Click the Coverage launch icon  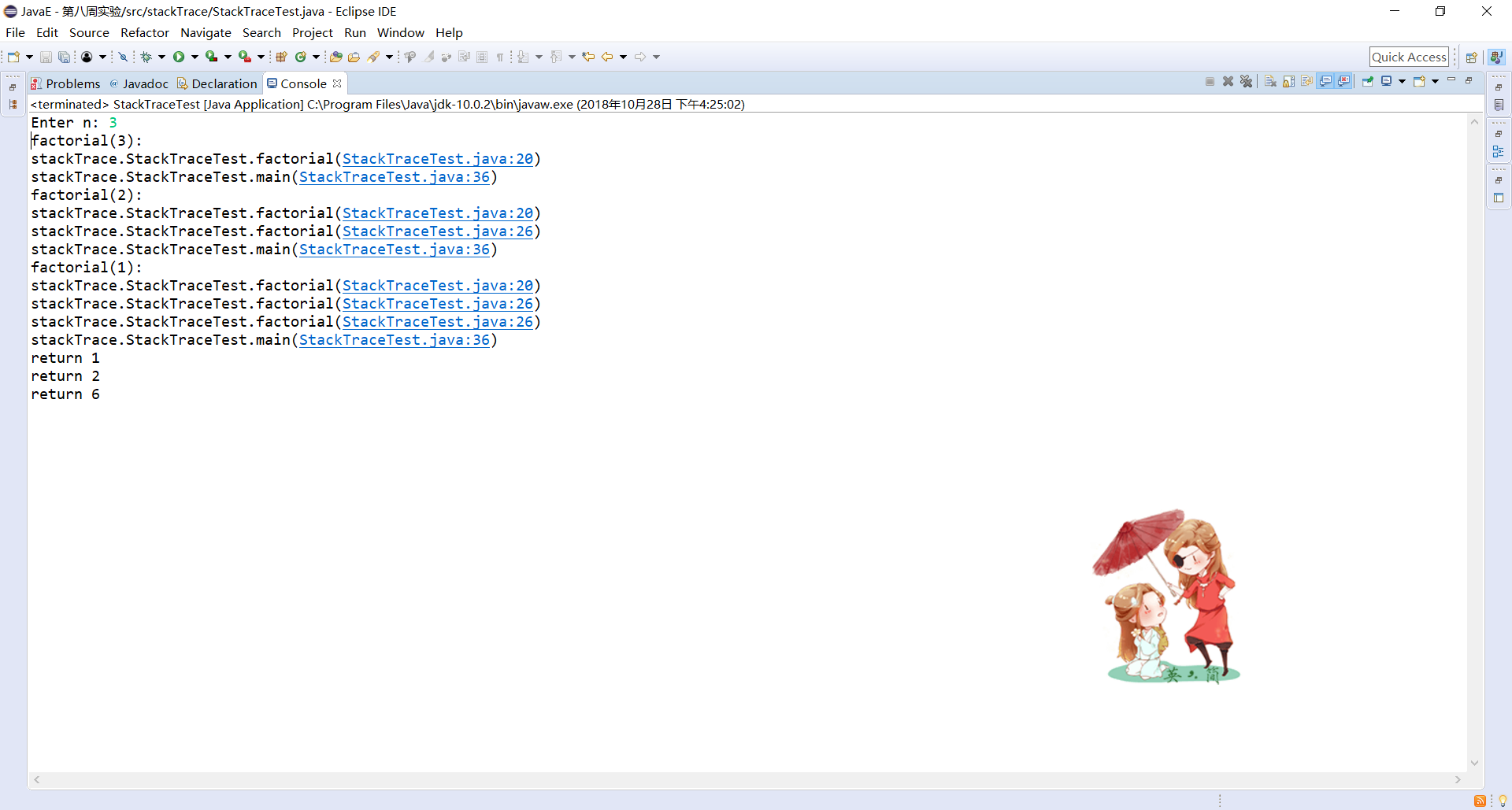coord(211,57)
